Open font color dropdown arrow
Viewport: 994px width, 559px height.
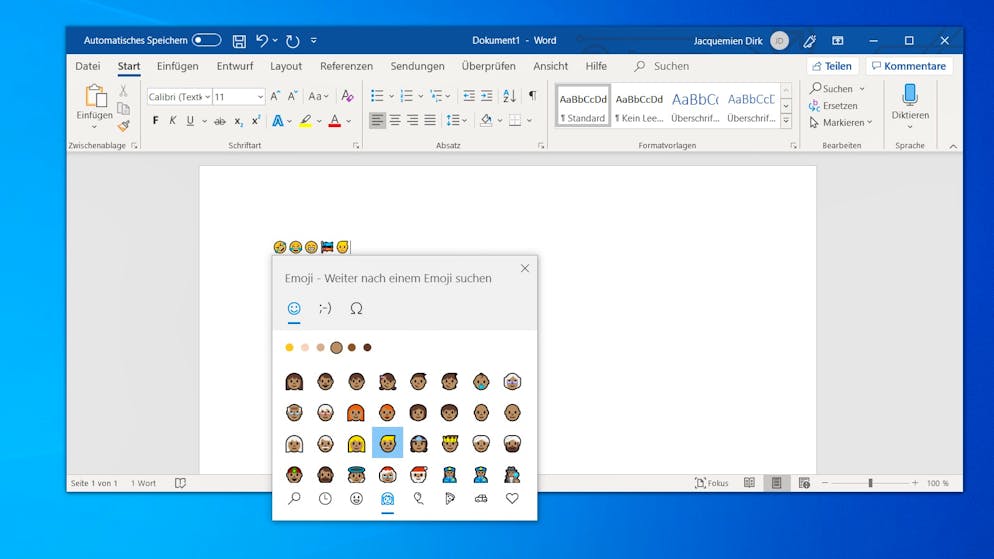pos(349,121)
